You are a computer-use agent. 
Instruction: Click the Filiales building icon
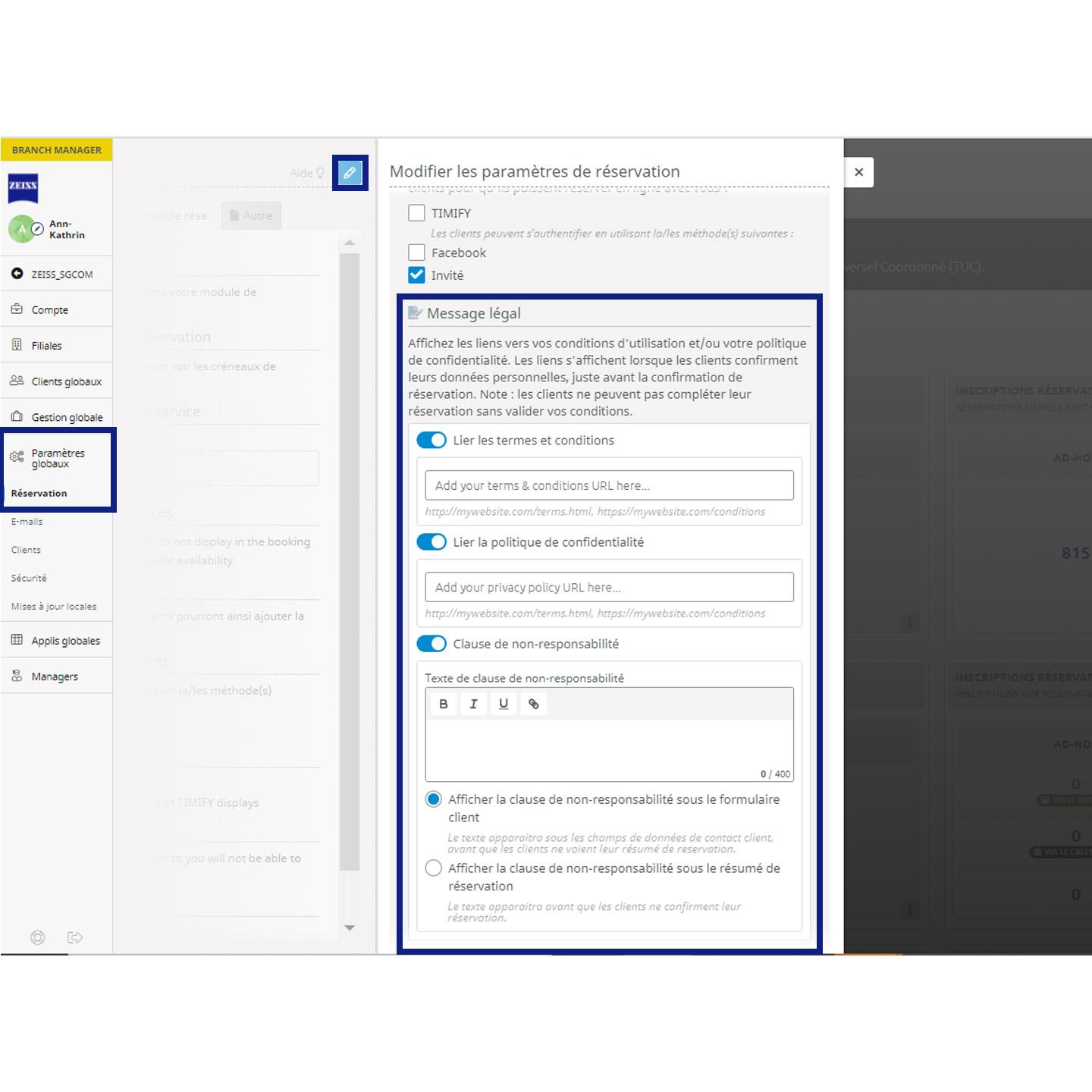point(17,345)
